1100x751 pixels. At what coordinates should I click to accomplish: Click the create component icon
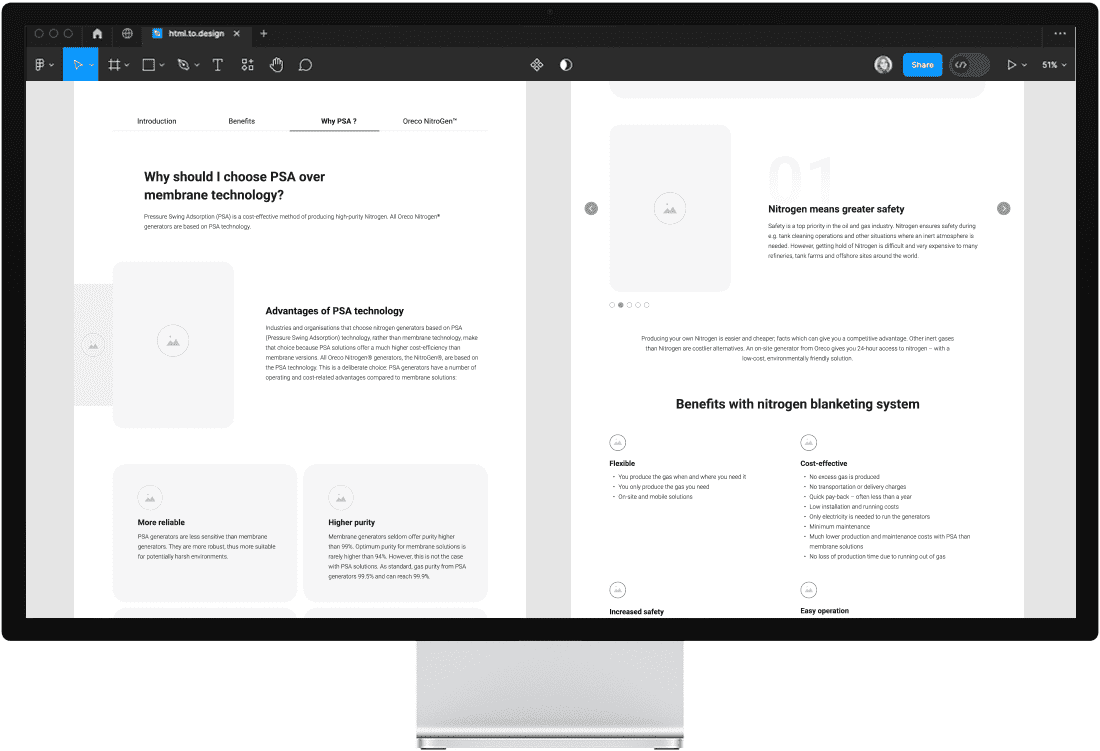537,65
